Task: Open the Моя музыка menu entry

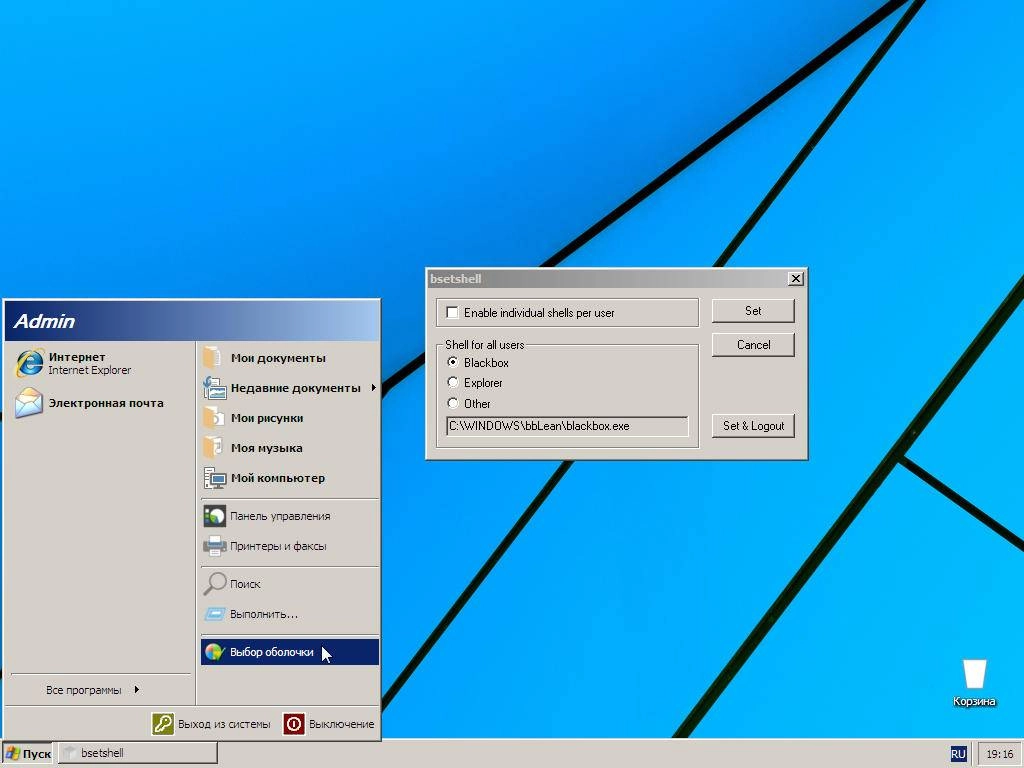Action: tap(290, 448)
